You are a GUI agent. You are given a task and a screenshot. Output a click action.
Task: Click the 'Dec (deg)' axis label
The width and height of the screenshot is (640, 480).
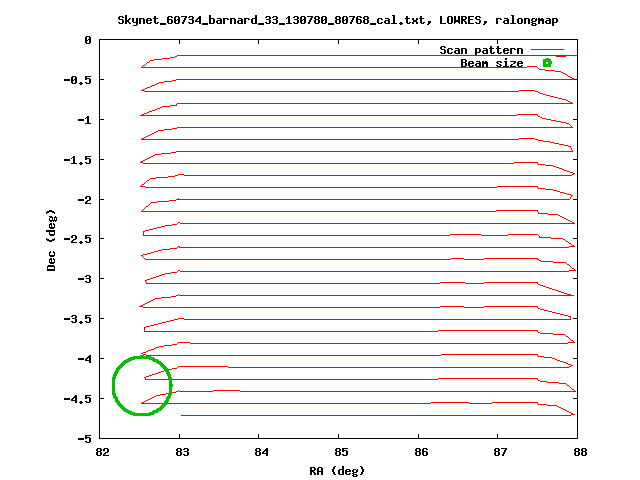click(51, 240)
